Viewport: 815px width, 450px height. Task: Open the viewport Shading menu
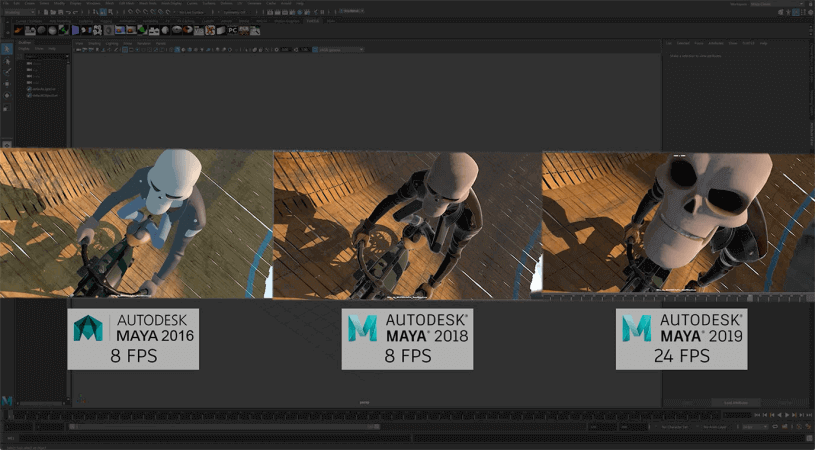(95, 44)
